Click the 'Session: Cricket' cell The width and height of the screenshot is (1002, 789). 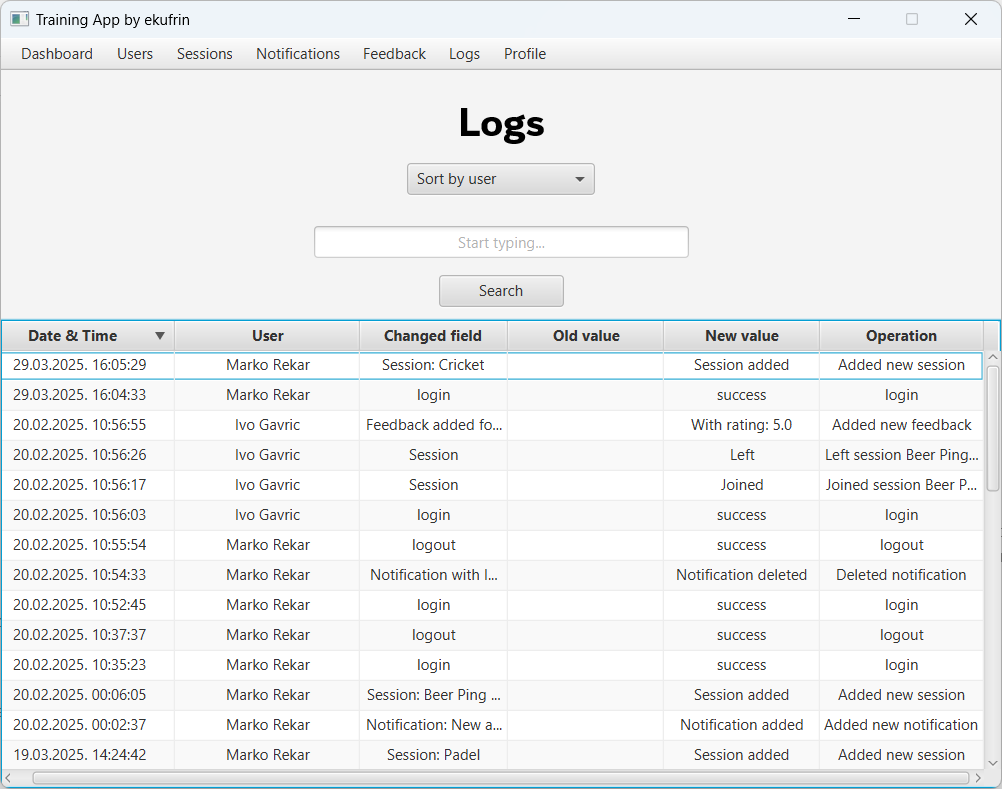pos(433,365)
